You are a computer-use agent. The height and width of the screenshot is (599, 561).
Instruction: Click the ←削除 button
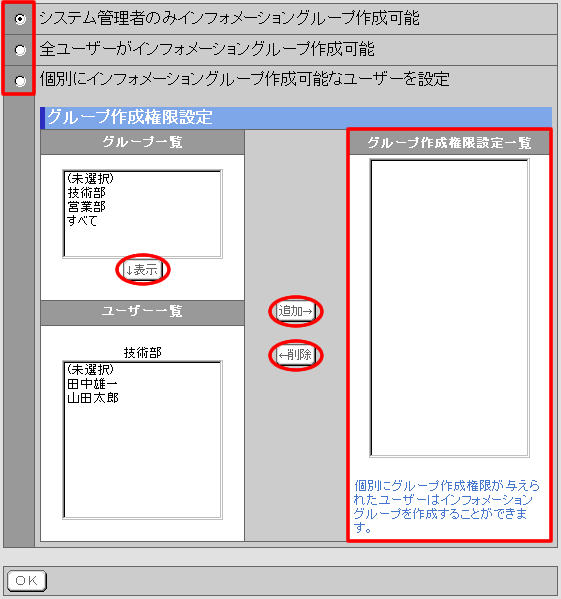click(x=296, y=355)
